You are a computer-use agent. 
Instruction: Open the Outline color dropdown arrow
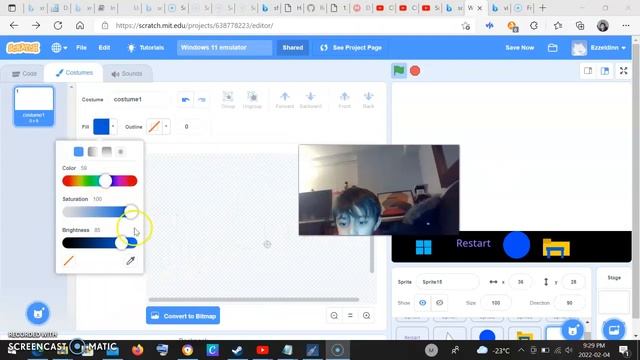coord(166,127)
